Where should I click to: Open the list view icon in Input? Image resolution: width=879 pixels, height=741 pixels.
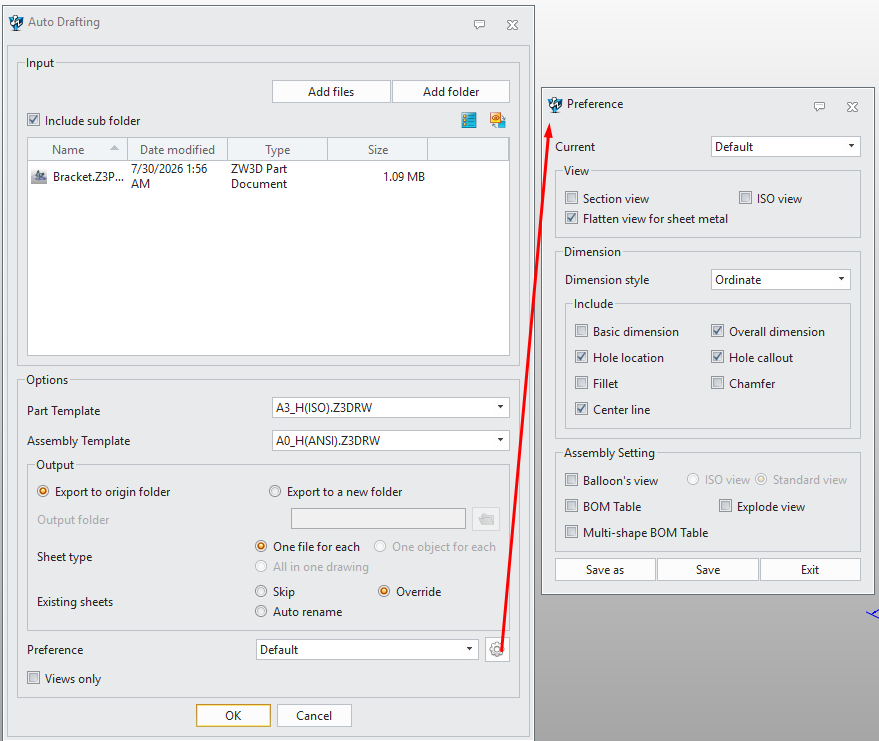pos(469,120)
